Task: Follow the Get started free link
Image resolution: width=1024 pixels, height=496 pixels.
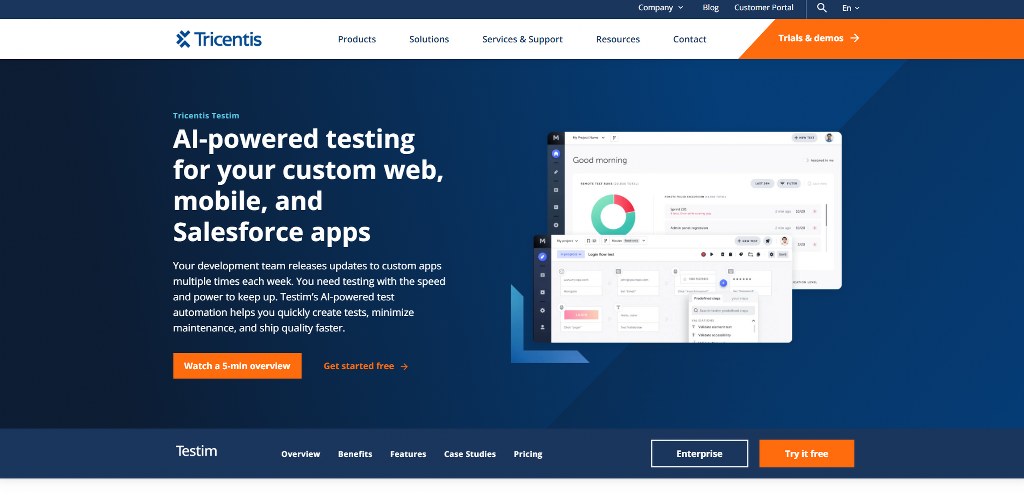Action: 366,366
